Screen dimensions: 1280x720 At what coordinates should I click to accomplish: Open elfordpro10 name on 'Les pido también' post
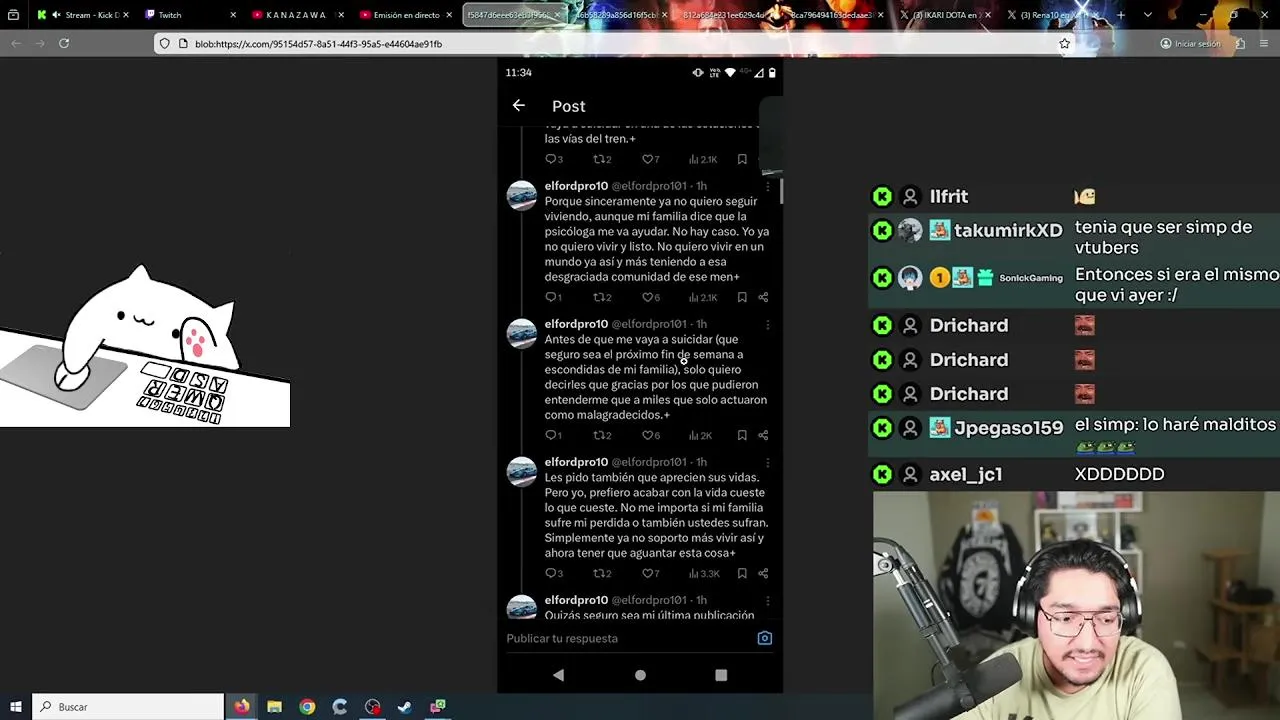click(576, 462)
